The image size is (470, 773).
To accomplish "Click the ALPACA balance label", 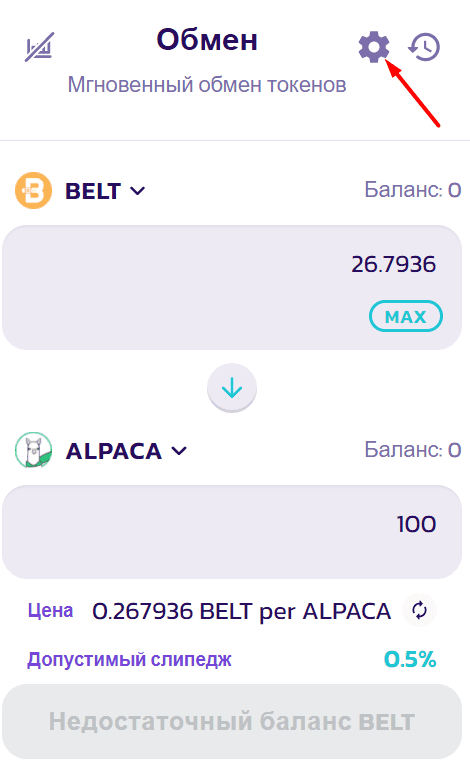I will (x=412, y=450).
